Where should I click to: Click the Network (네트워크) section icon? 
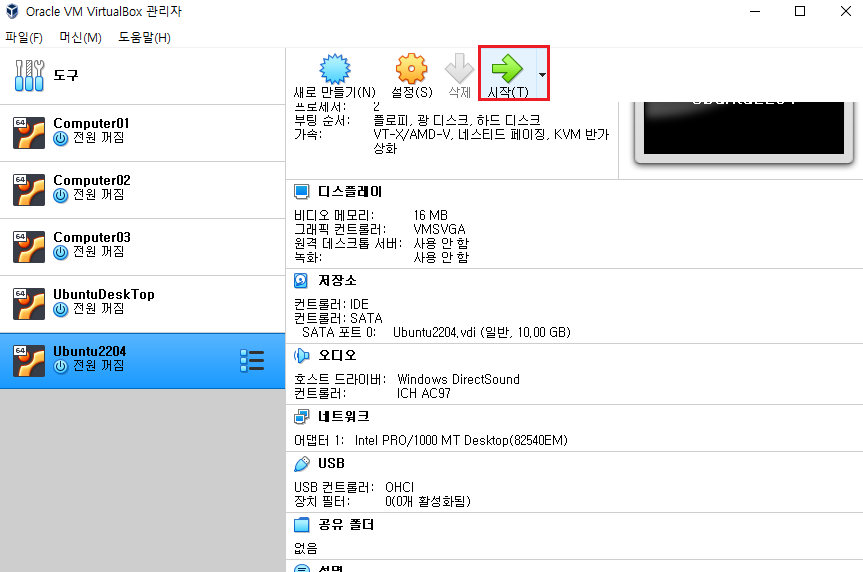[301, 417]
